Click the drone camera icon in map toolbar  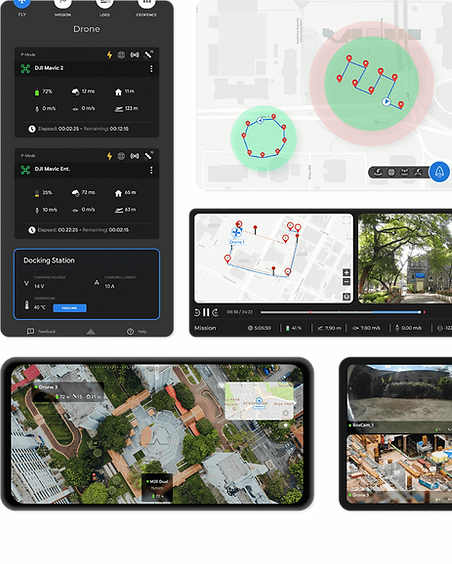point(405,172)
